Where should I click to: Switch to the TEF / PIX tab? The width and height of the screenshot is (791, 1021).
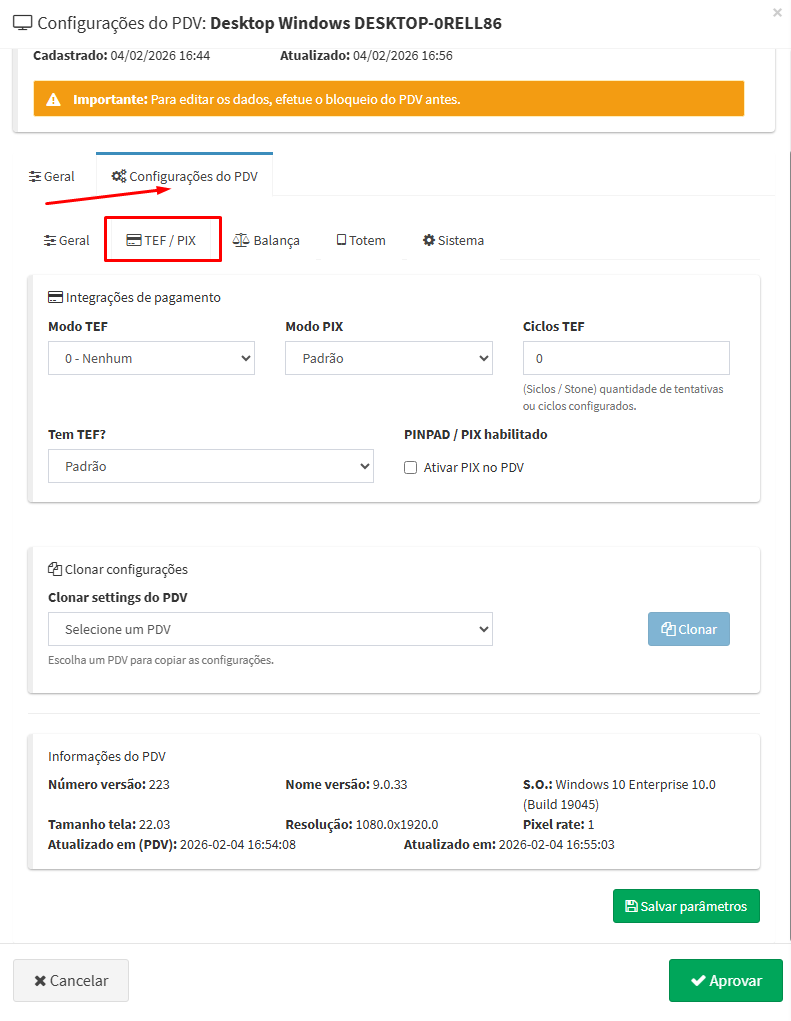pyautogui.click(x=162, y=240)
